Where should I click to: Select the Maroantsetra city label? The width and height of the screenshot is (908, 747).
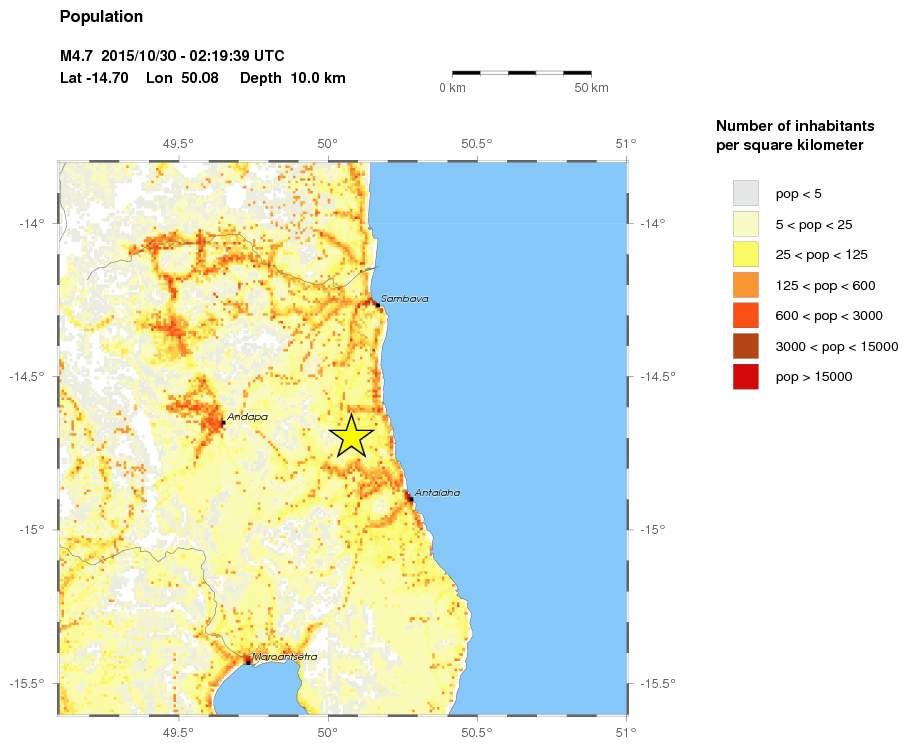pyautogui.click(x=285, y=657)
